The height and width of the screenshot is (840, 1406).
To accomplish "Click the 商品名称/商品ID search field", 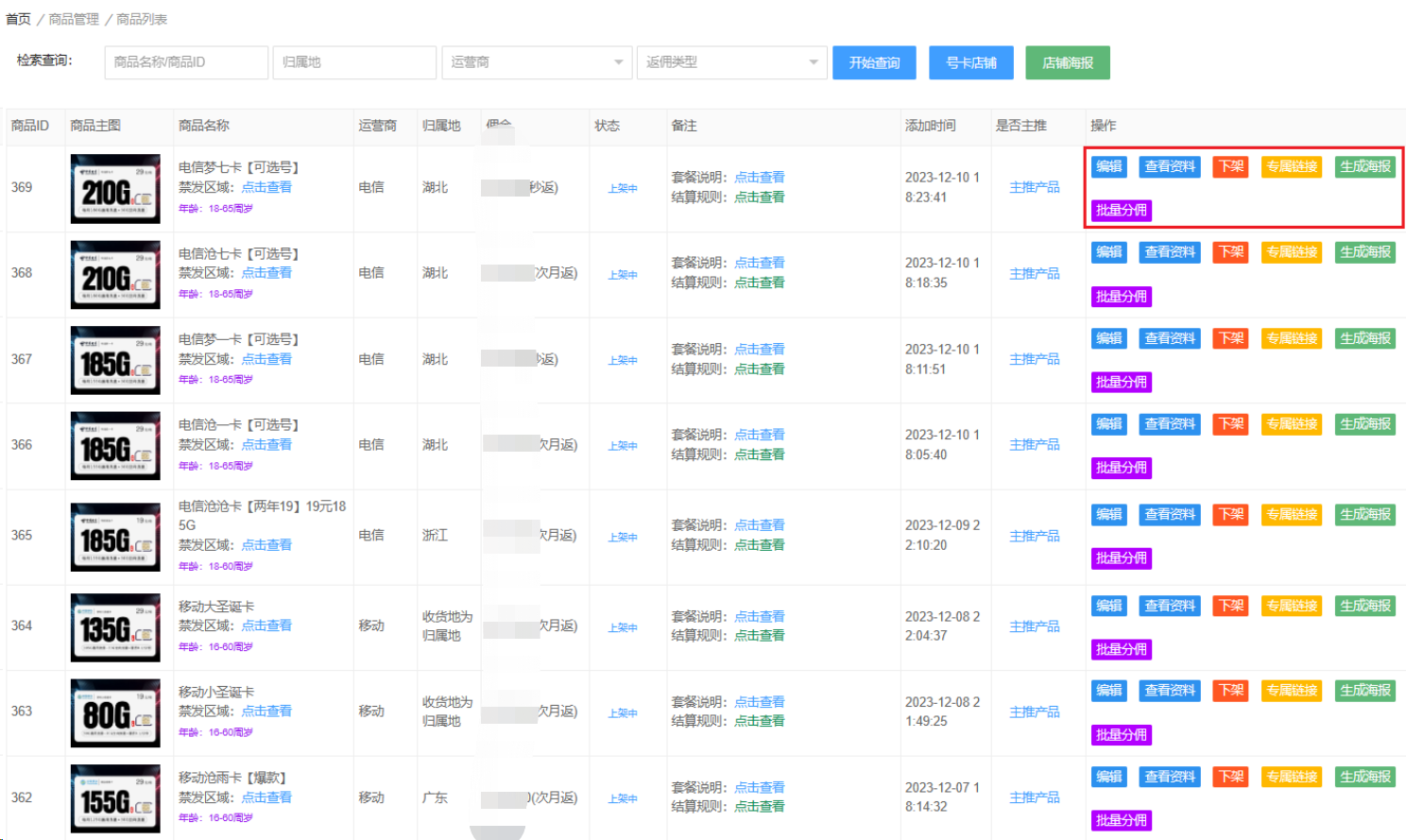I will click(x=186, y=62).
